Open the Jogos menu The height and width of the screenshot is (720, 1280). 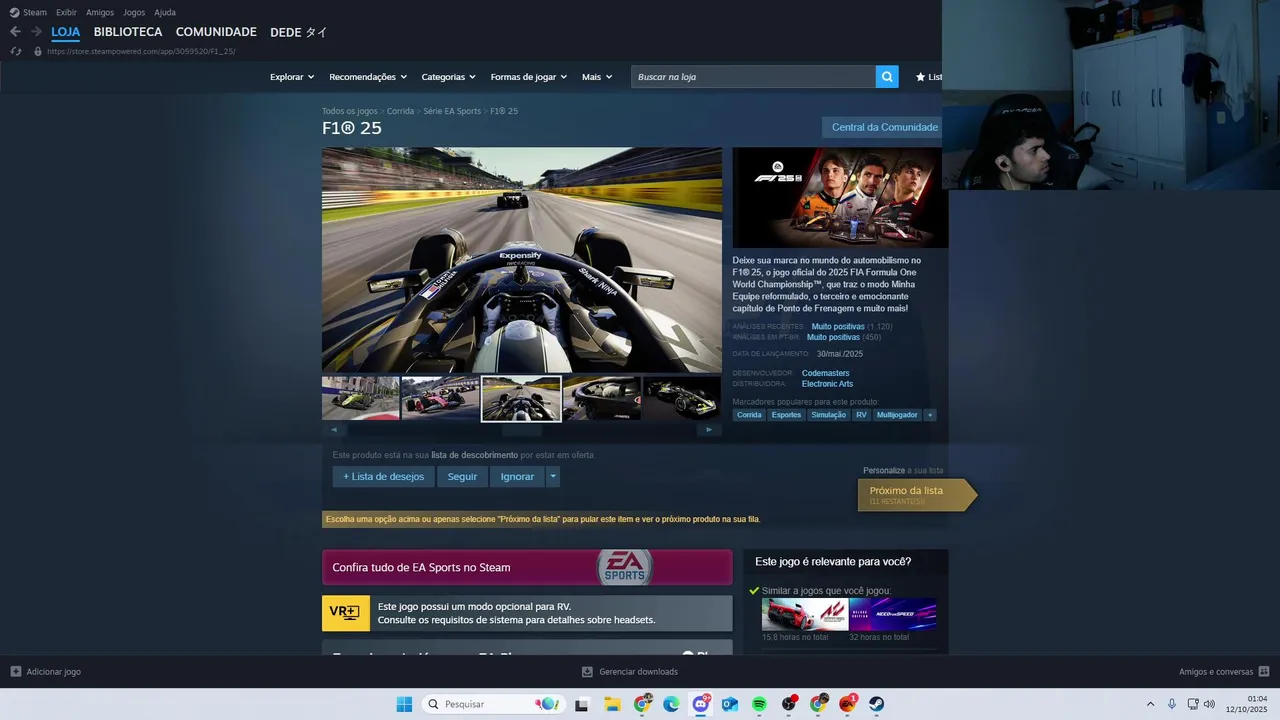click(134, 12)
